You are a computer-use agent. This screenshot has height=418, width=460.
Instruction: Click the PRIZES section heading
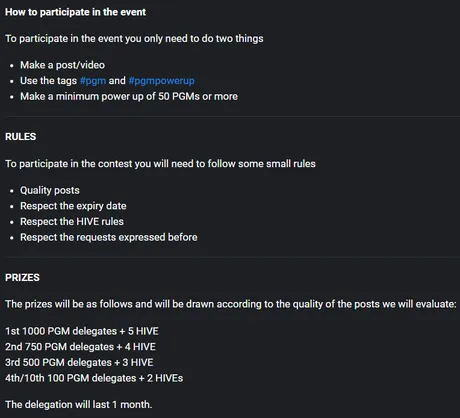tap(22, 277)
